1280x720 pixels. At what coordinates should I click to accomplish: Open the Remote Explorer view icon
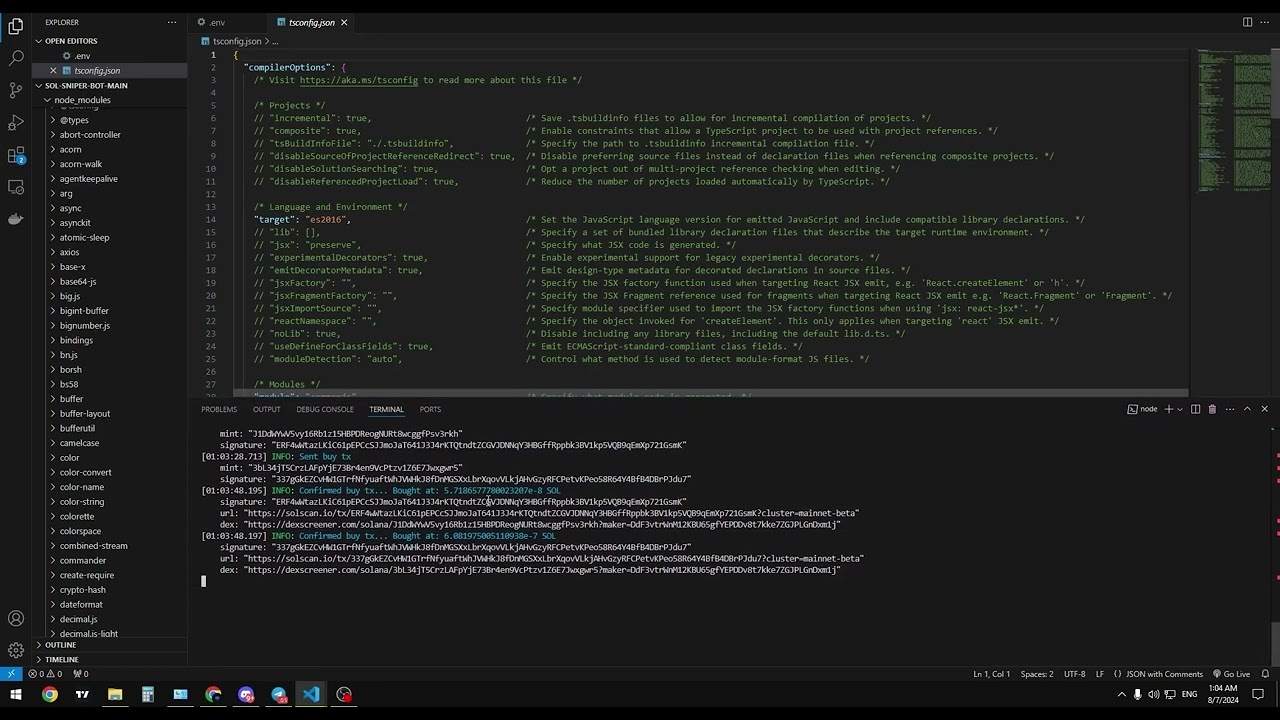pos(16,187)
